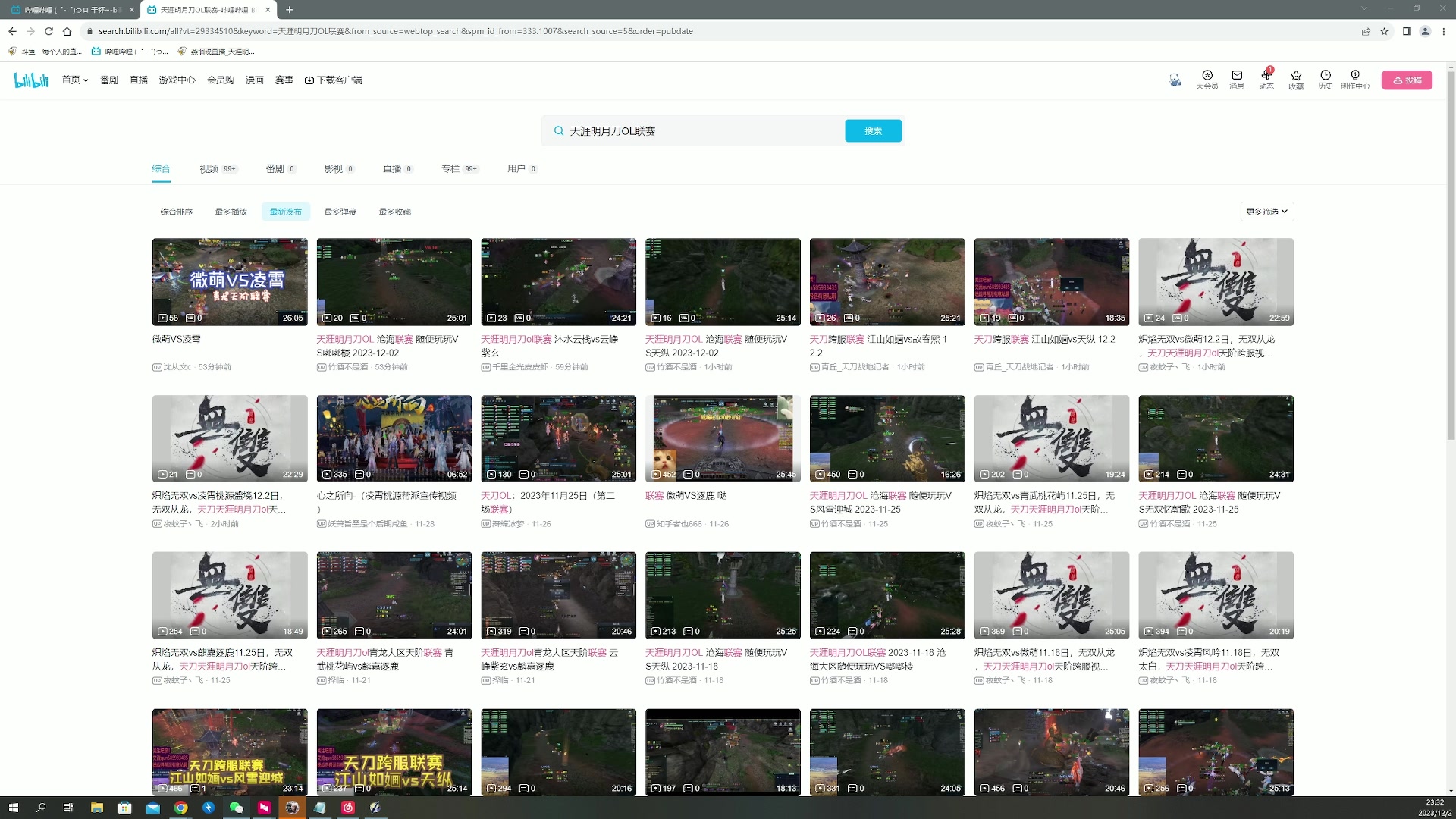Select the 最多弹幕 sort option
The height and width of the screenshot is (819, 1456).
(340, 212)
